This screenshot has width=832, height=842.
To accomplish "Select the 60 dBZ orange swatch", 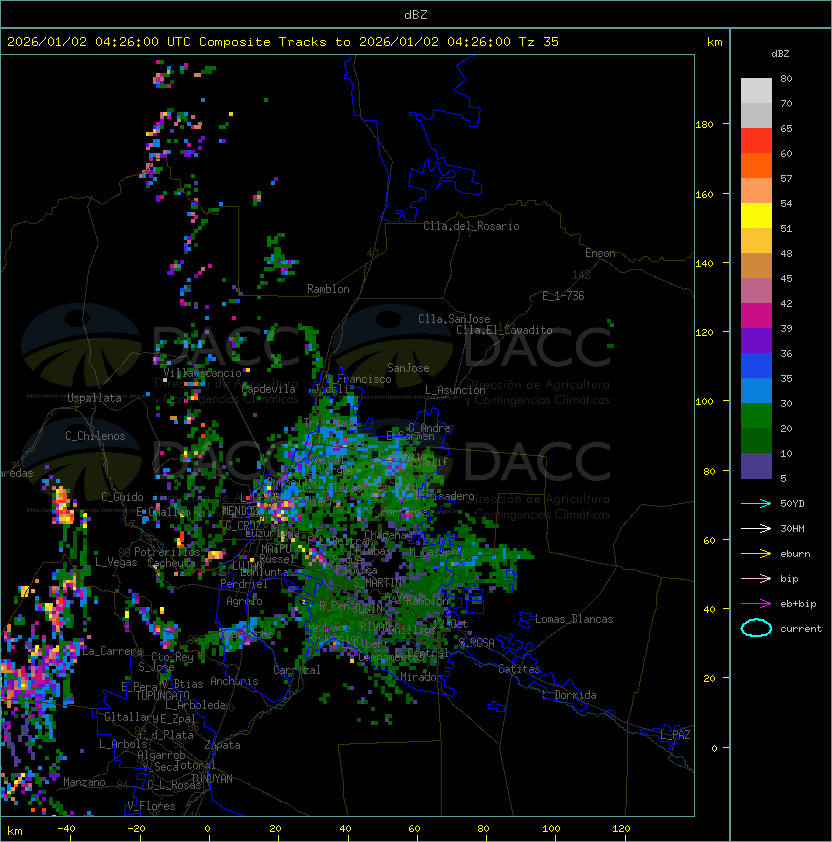I will coord(756,165).
